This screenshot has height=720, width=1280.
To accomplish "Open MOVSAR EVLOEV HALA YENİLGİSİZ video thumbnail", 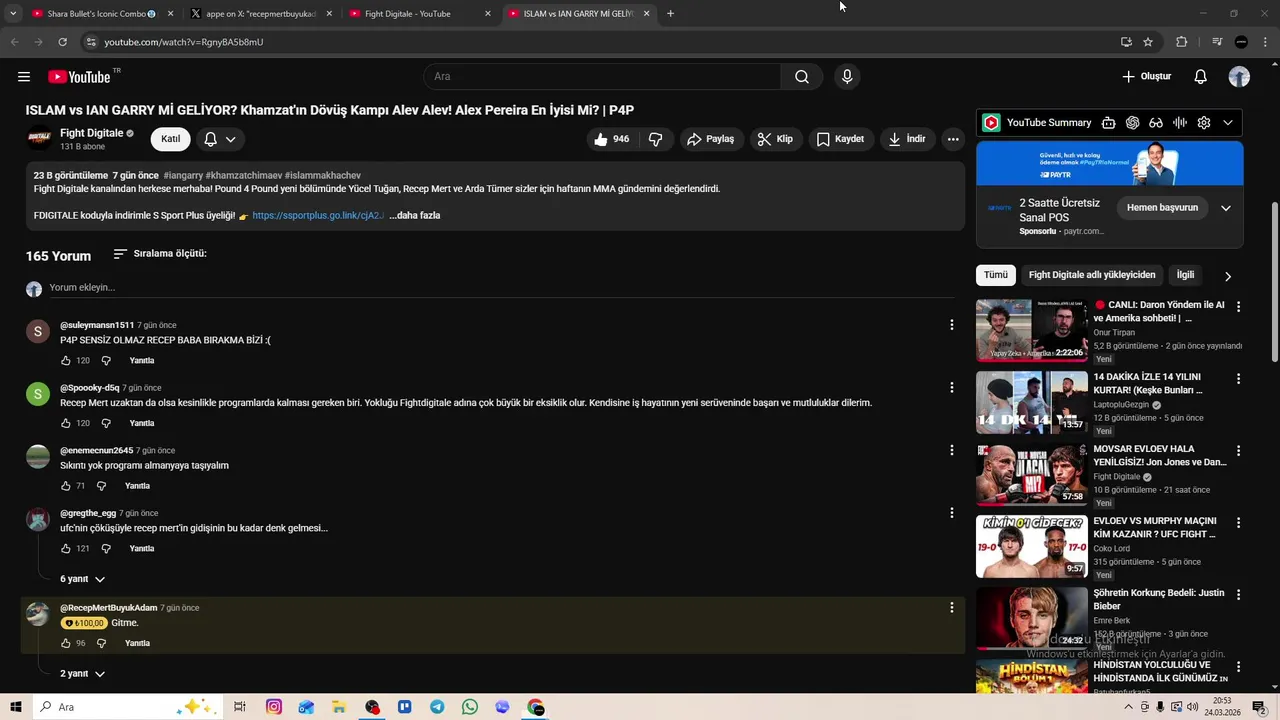I will (1032, 474).
